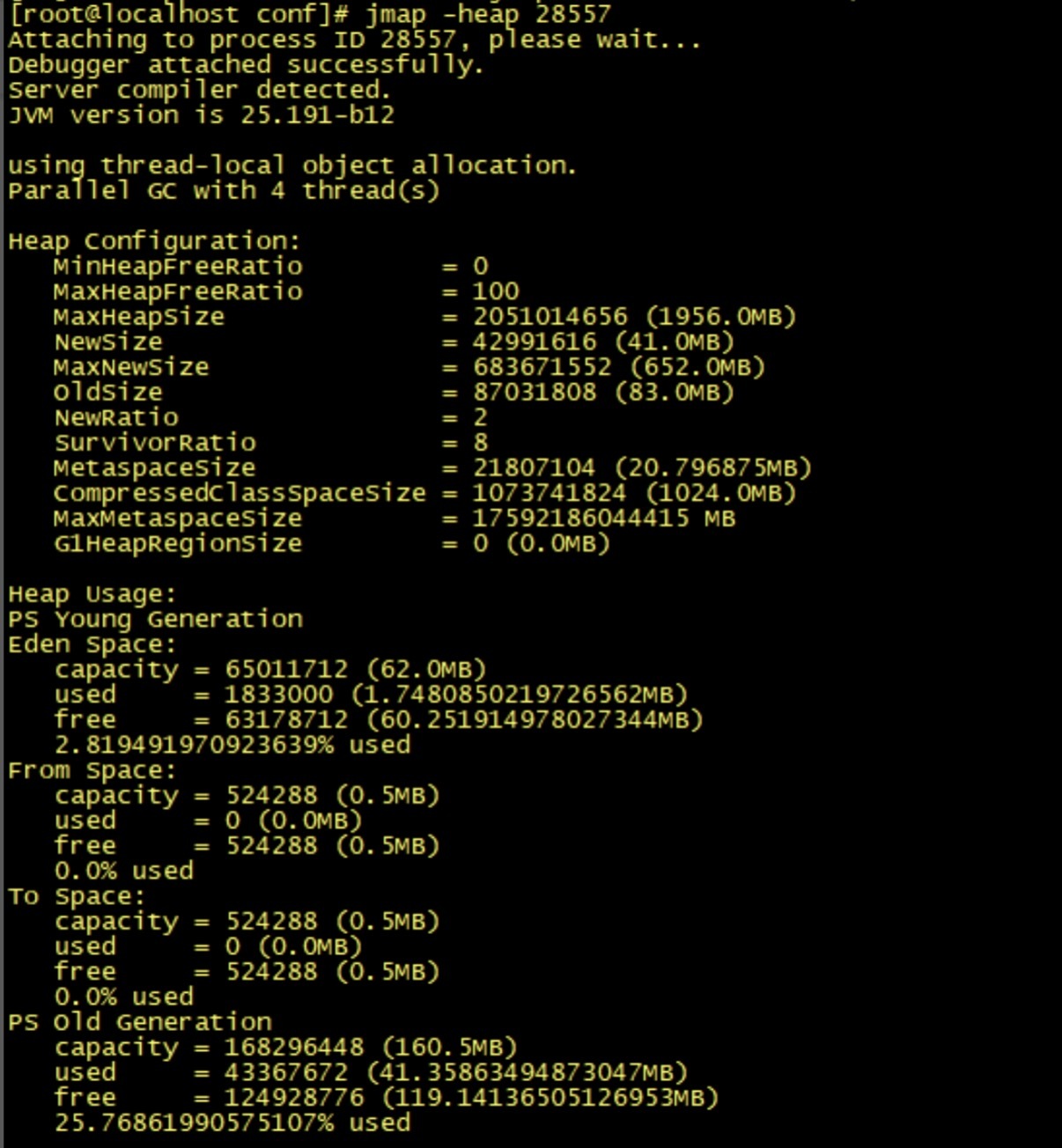Click the PS Old Generation heading
Viewport: 1062px width, 1148px height.
pos(140,1022)
